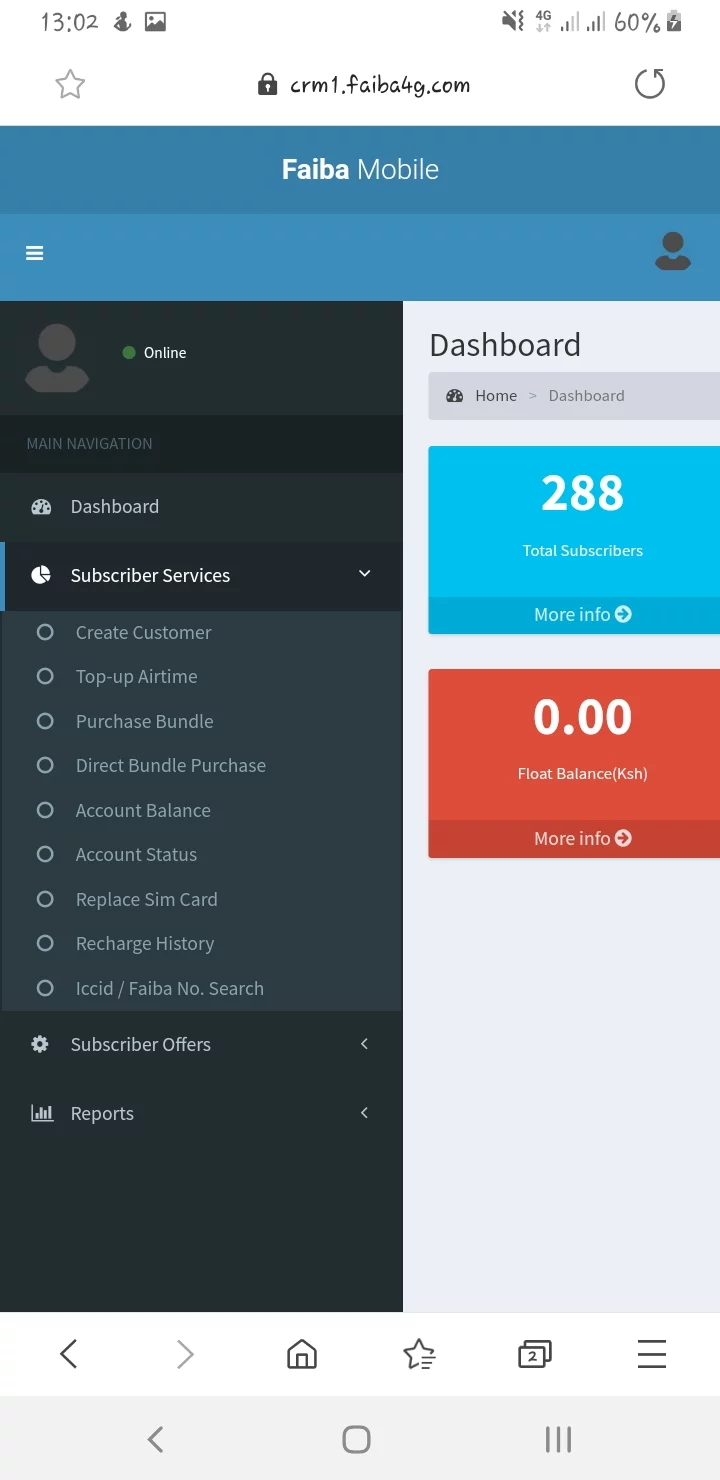Select Subscriber Offers menu label

pyautogui.click(x=141, y=1044)
